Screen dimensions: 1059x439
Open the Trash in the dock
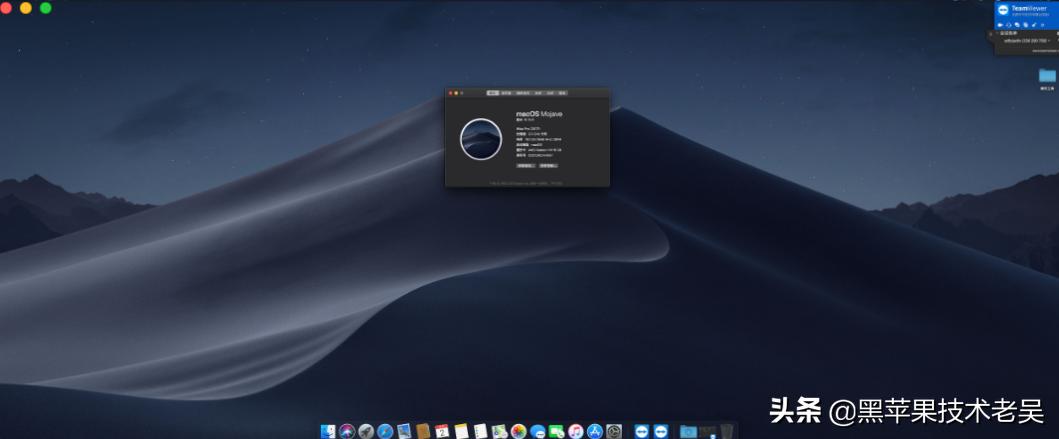tap(726, 431)
